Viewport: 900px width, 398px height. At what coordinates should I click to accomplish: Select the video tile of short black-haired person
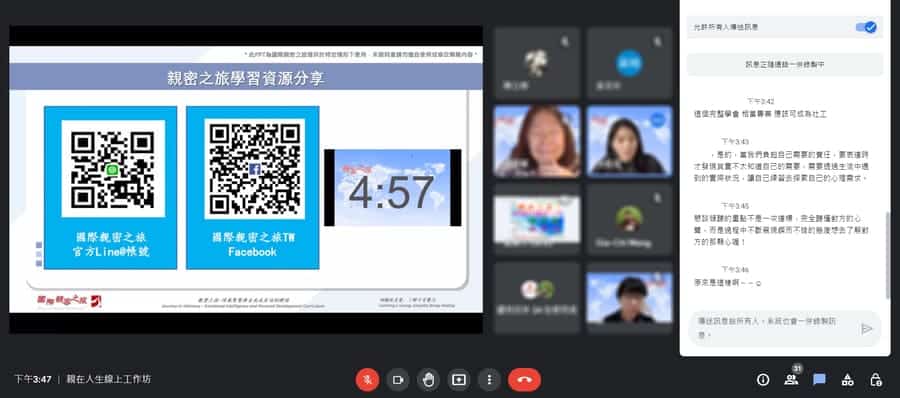click(630, 297)
